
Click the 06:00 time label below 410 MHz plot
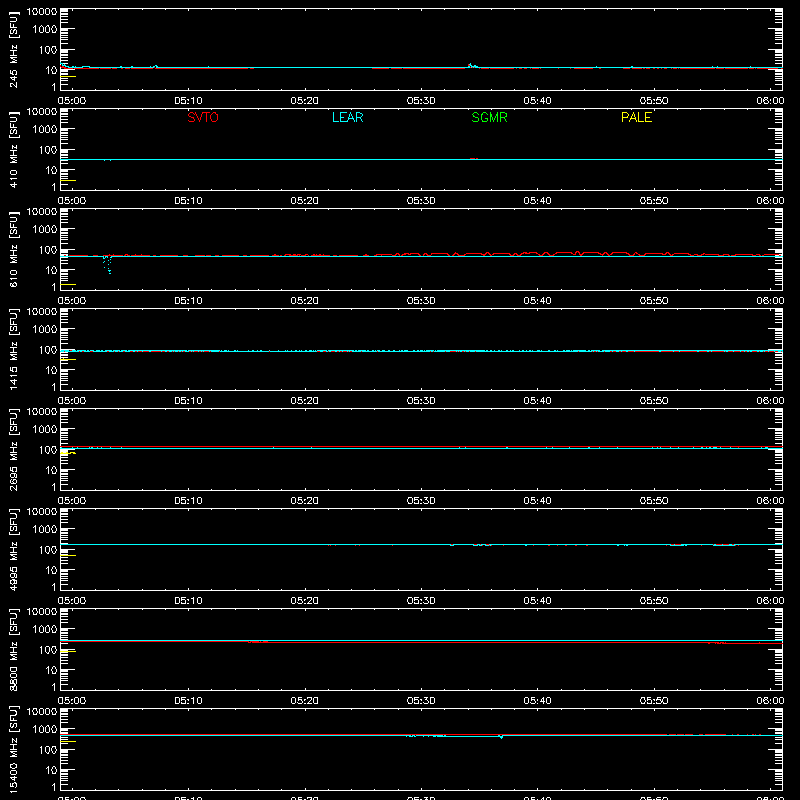pyautogui.click(x=770, y=201)
